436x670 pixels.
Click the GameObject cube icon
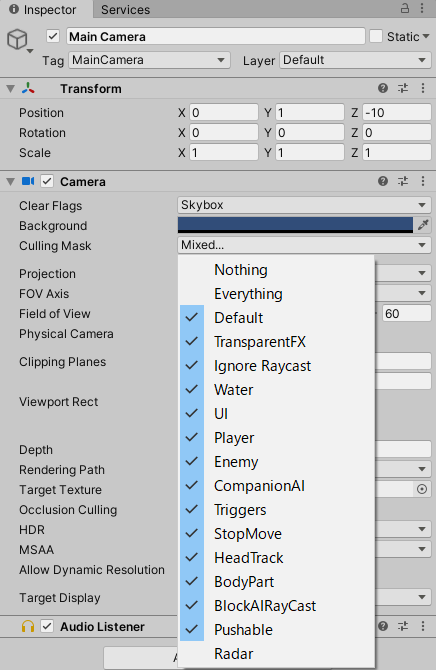pos(18,39)
